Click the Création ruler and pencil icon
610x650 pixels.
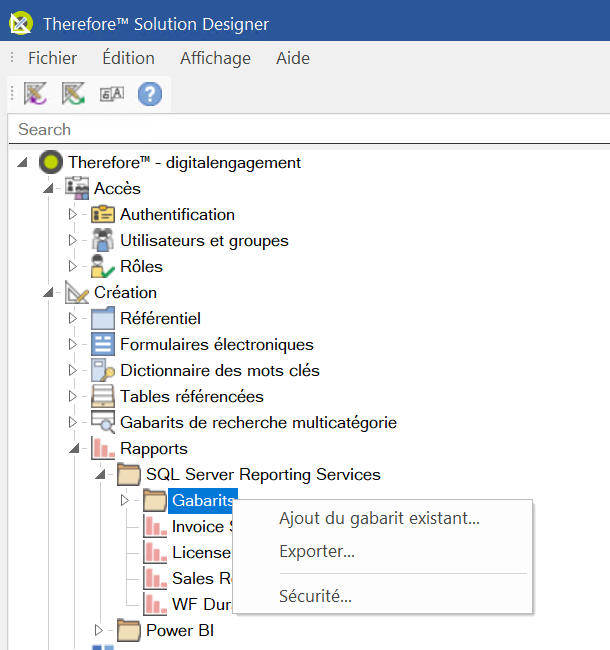pos(77,292)
